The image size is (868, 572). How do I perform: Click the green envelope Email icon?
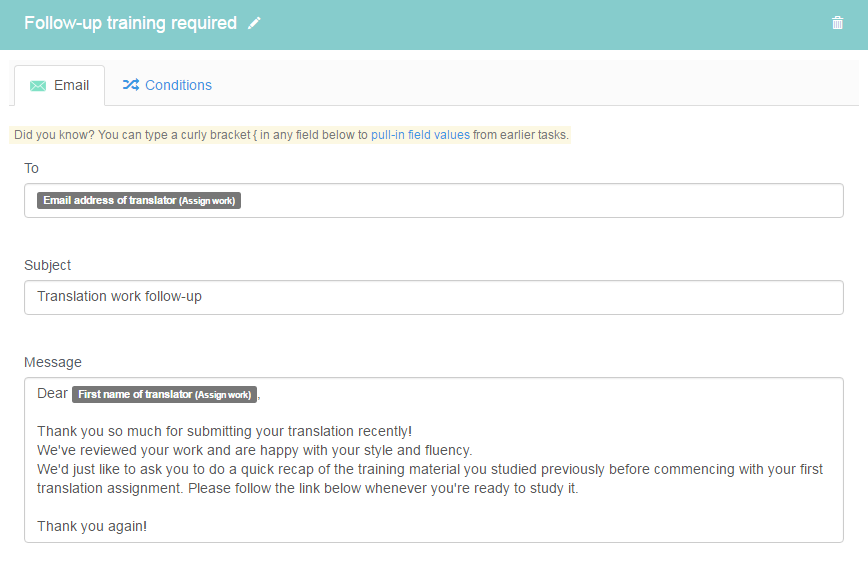point(38,86)
